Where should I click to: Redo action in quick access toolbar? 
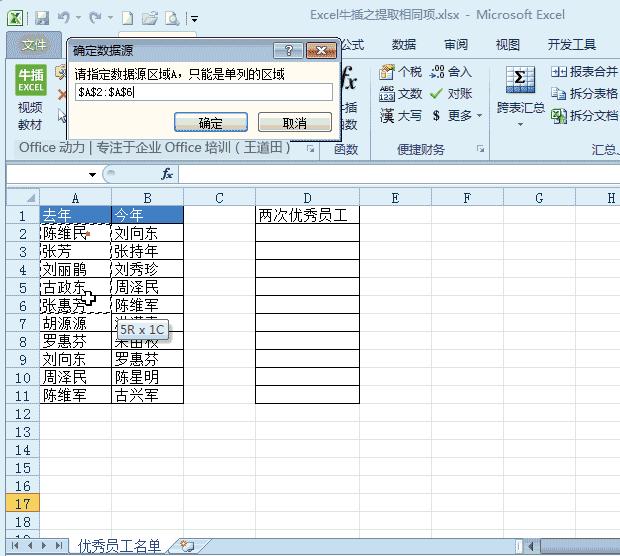(95, 17)
